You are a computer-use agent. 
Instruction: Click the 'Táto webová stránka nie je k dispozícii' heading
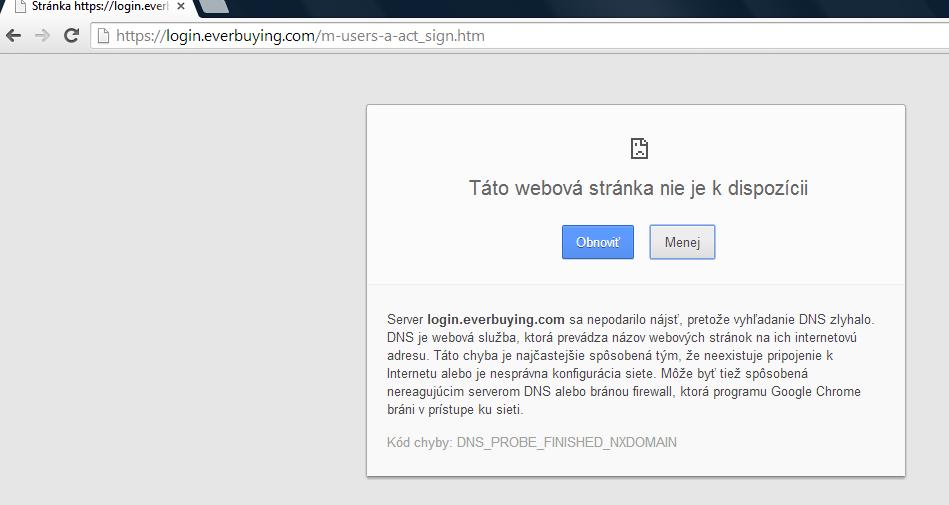[639, 188]
